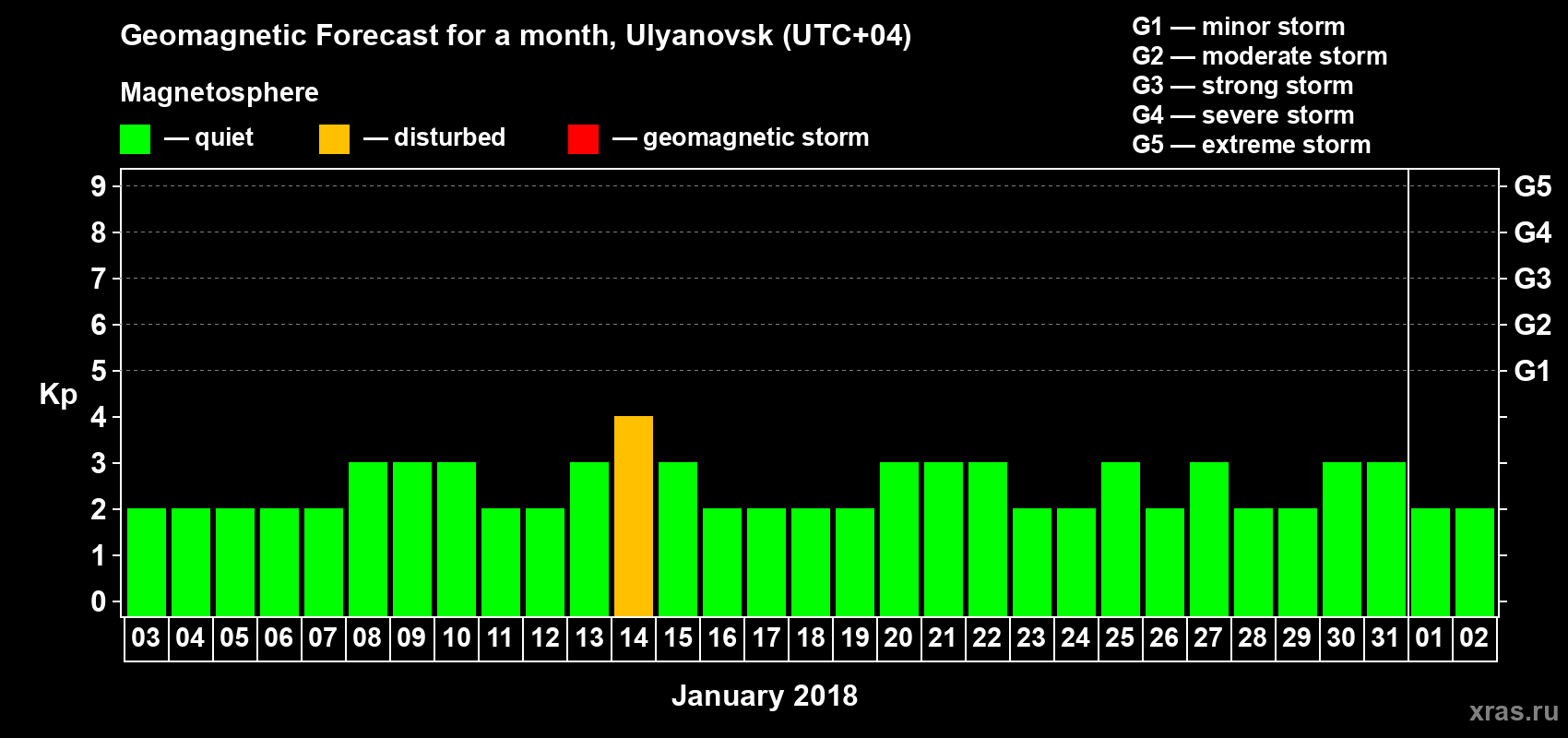Click the Kp value 5 tick label
This screenshot has height=738, width=1568.
point(99,371)
